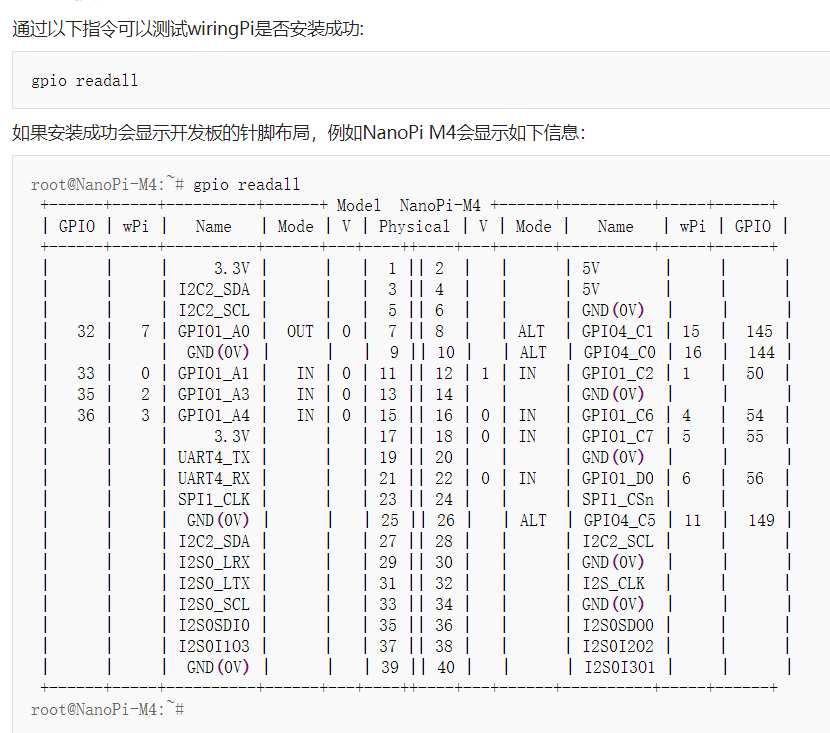
Task: Click the 'SPI1_CLK' name cell
Action: [x=213, y=500]
